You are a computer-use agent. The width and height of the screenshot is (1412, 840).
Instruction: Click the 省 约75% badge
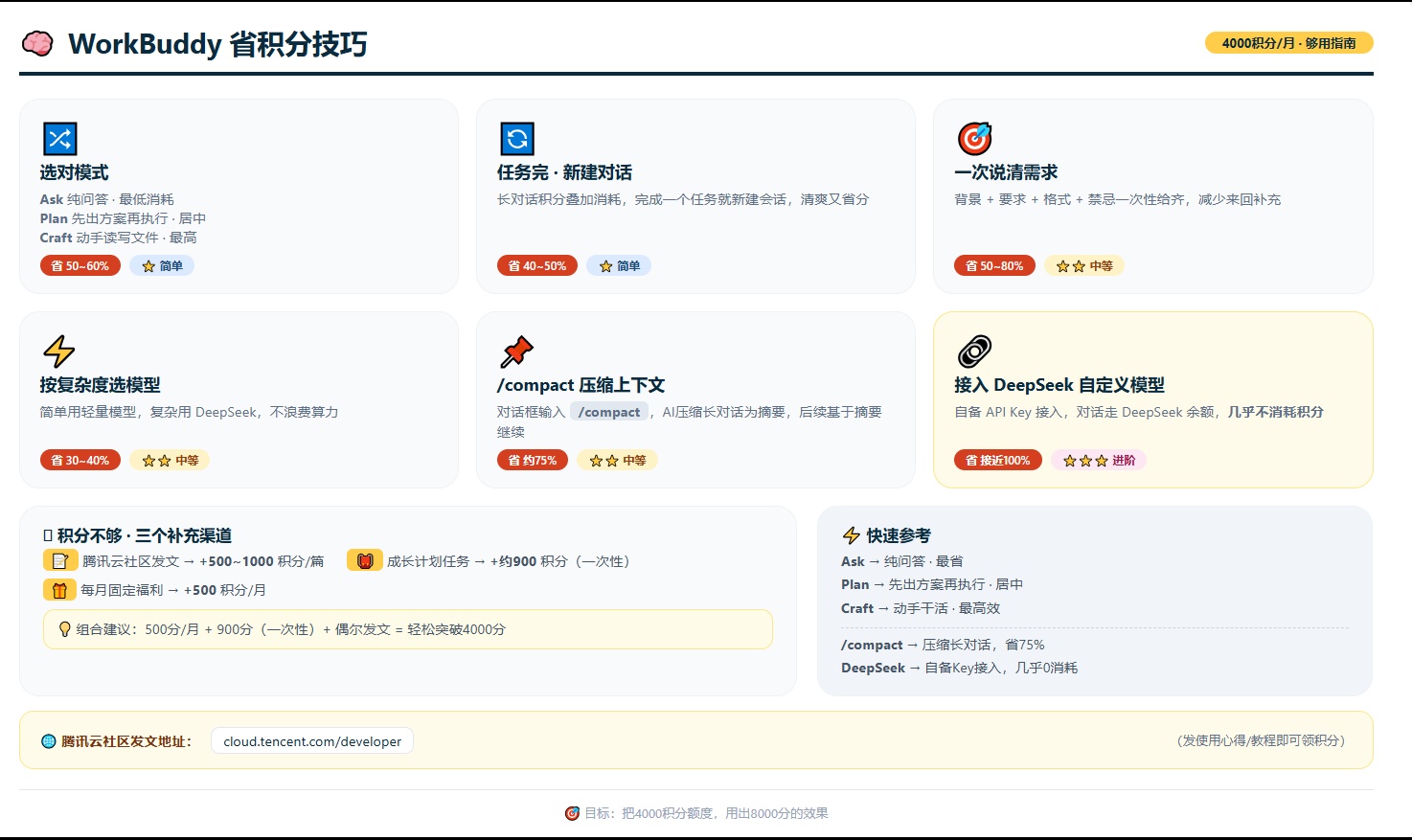tap(533, 461)
